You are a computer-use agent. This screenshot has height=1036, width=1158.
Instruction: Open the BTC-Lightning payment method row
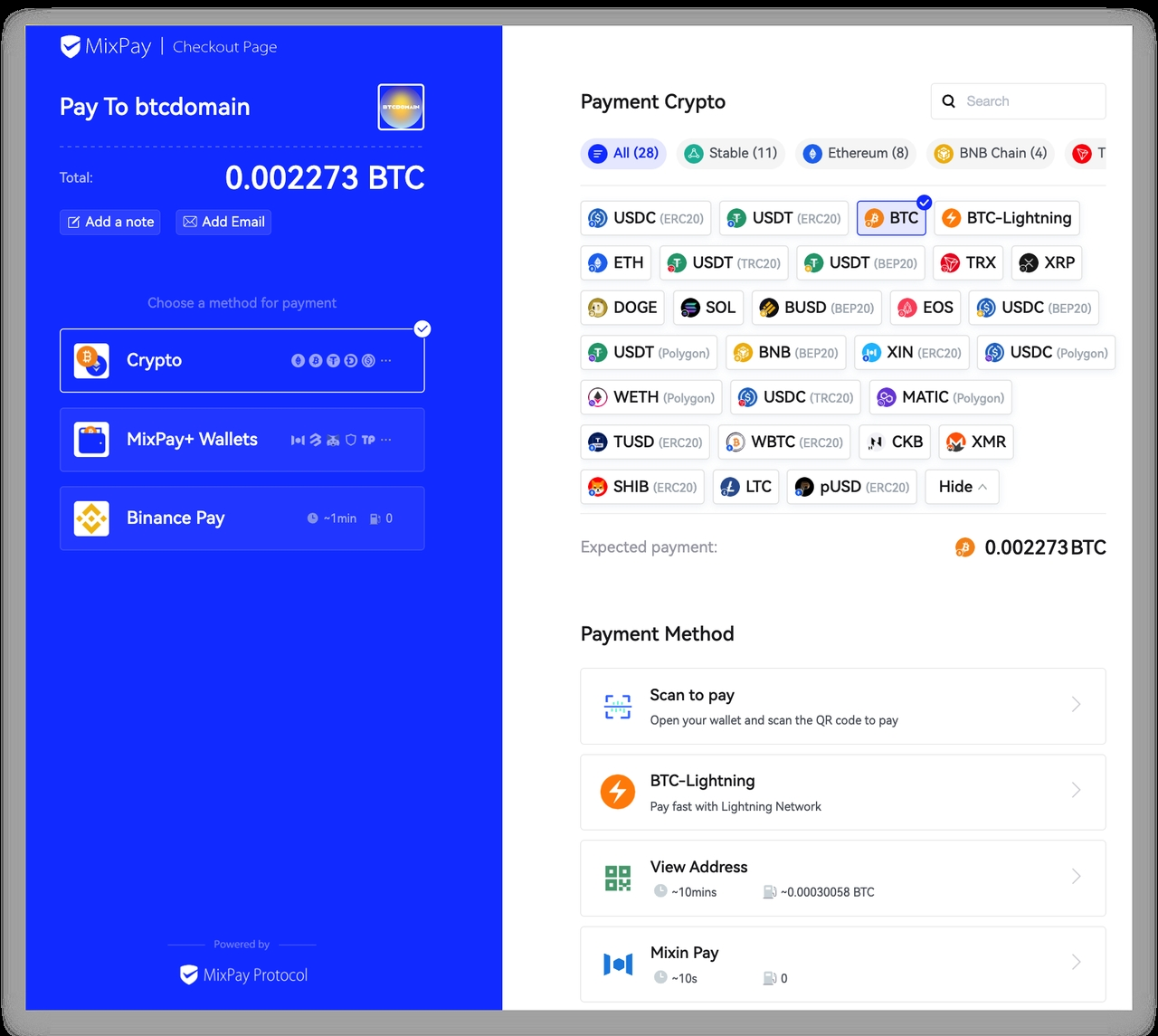point(843,793)
